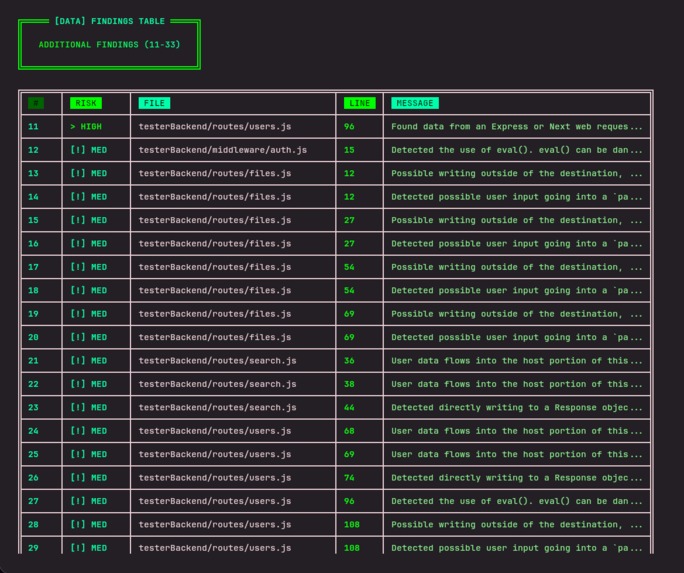Screen dimensions: 684x573
Task: Click the '[DATA] FINDINGS TABLE' title
Action: 109,21
